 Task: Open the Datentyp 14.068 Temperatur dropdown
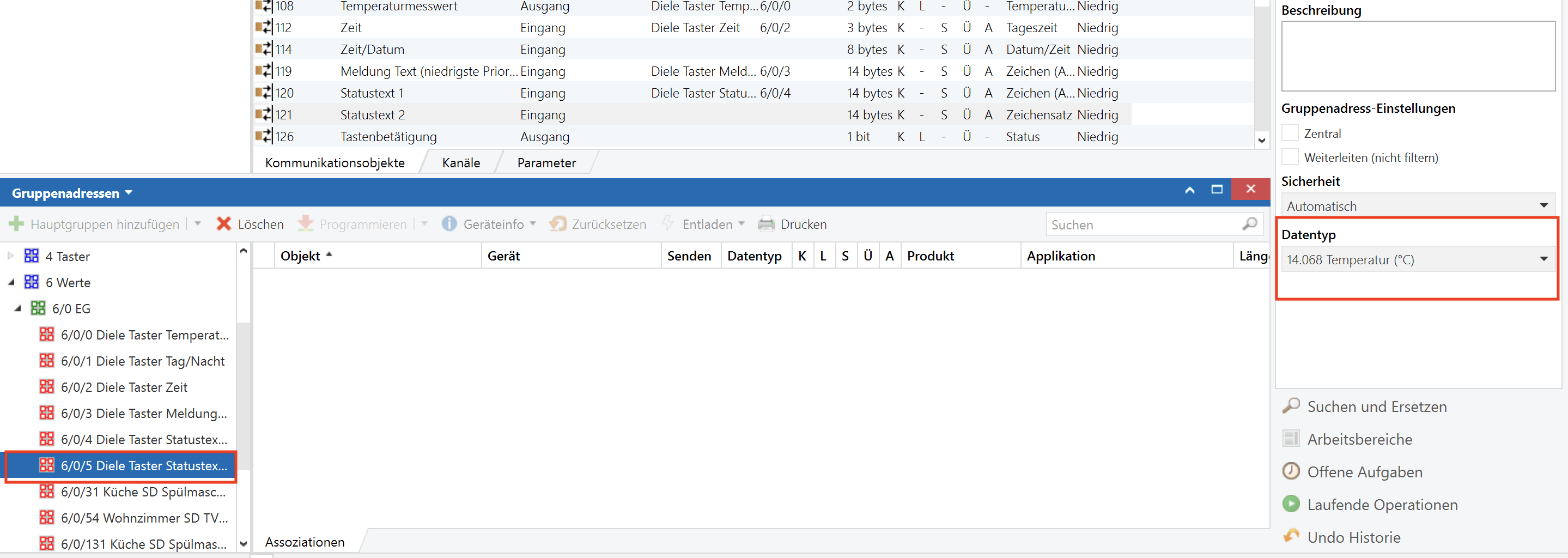pos(1418,259)
